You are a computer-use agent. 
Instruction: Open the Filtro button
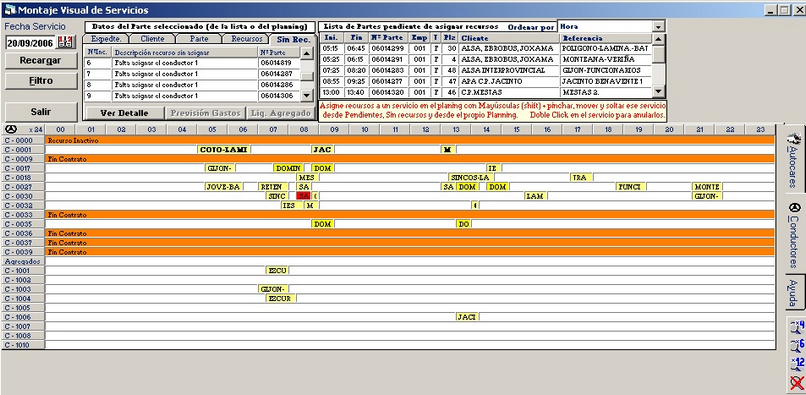coord(41,81)
